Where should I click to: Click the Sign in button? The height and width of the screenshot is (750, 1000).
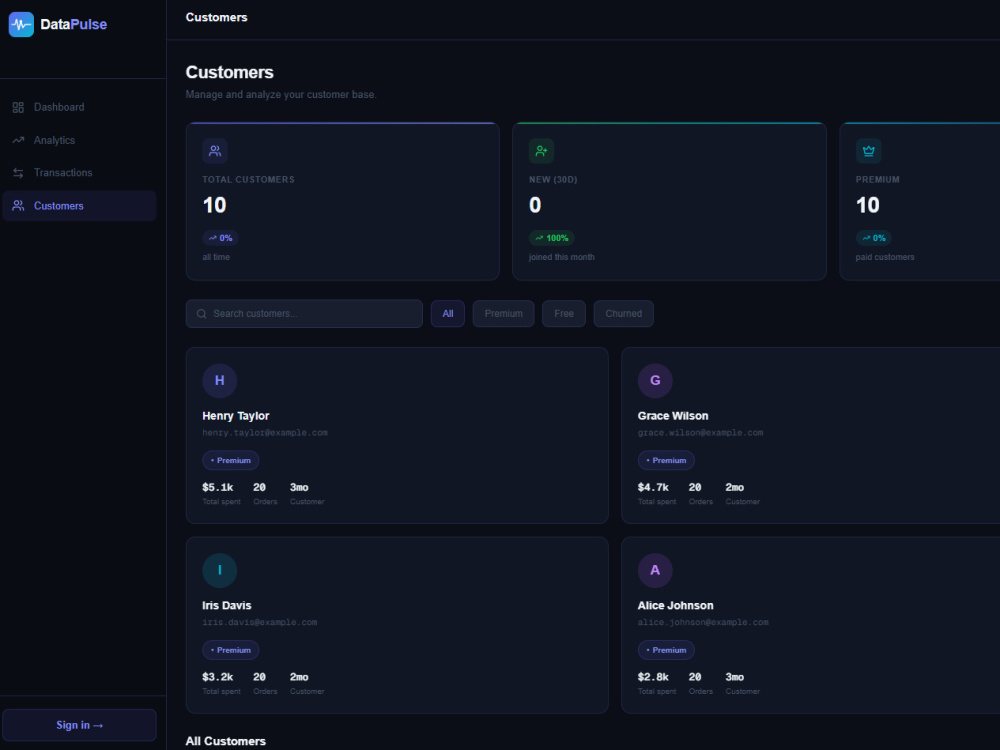pyautogui.click(x=79, y=725)
